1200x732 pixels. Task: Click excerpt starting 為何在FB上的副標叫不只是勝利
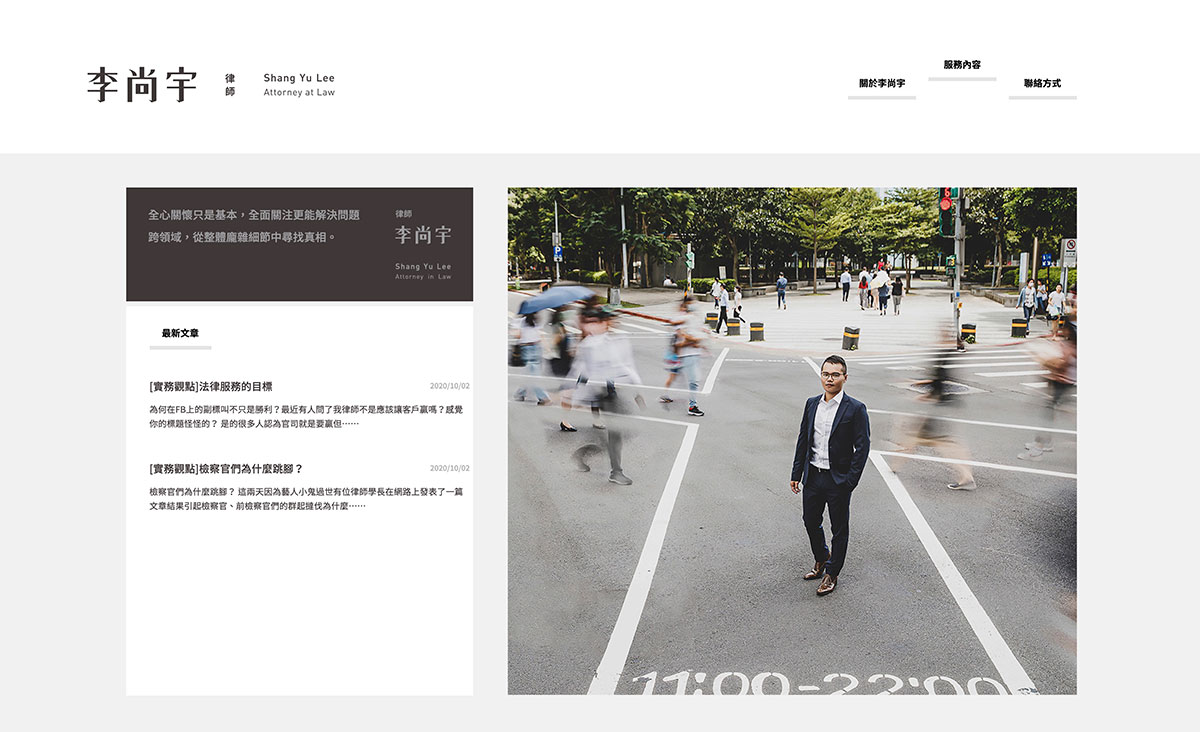click(306, 416)
